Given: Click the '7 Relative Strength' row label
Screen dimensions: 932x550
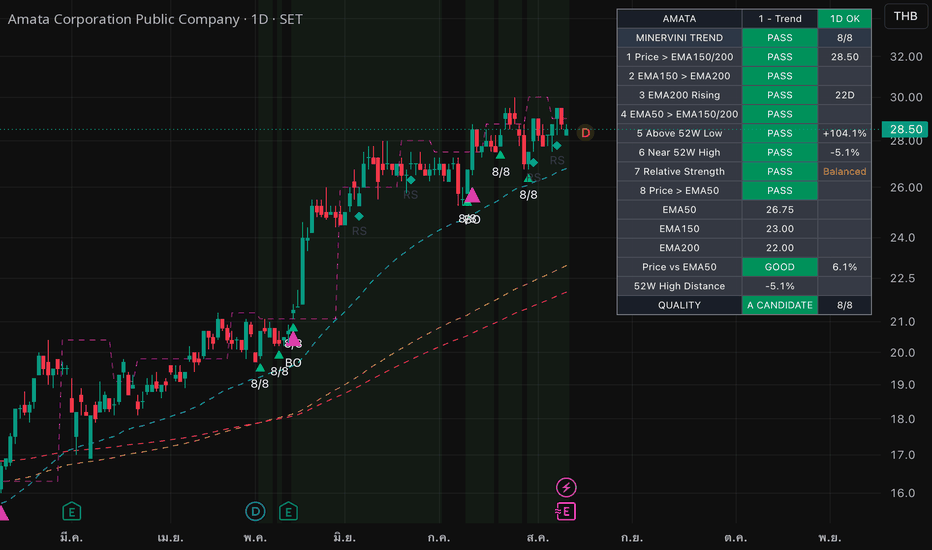Looking at the screenshot, I should 679,171.
